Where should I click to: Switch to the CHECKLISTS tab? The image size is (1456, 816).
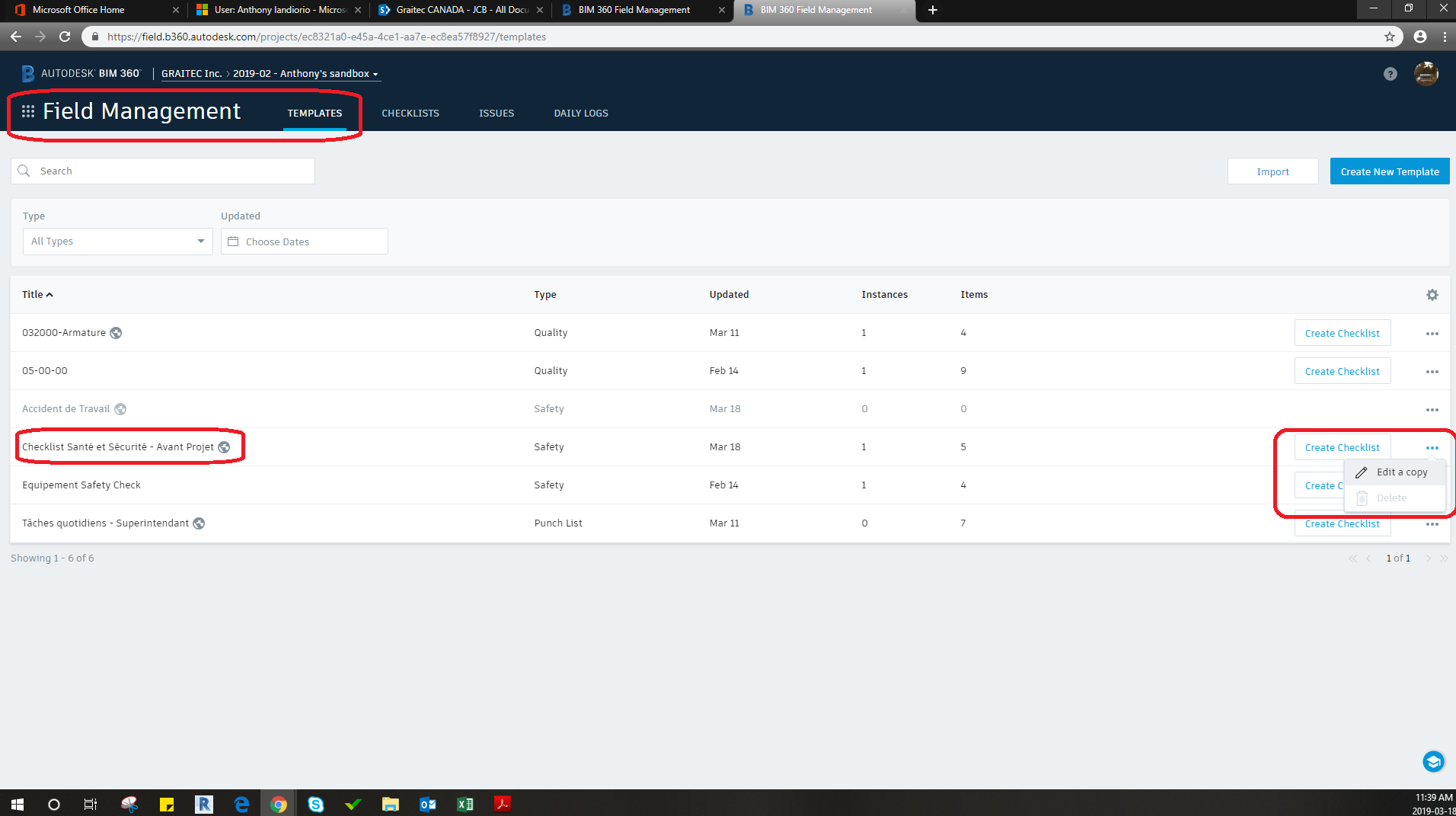click(410, 113)
